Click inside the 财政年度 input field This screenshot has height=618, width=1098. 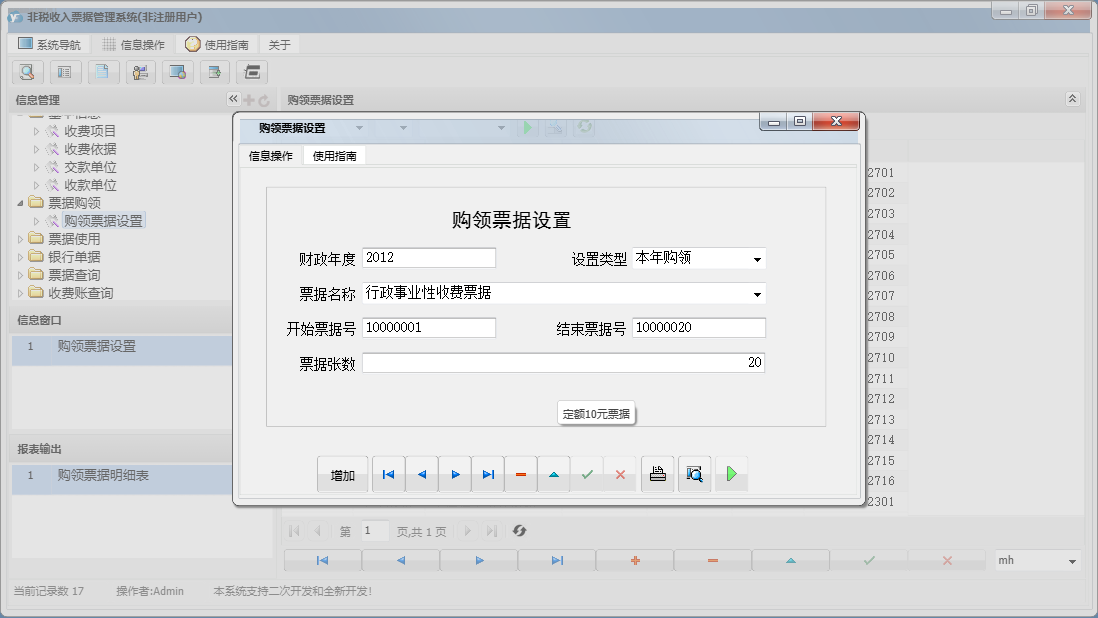428,257
